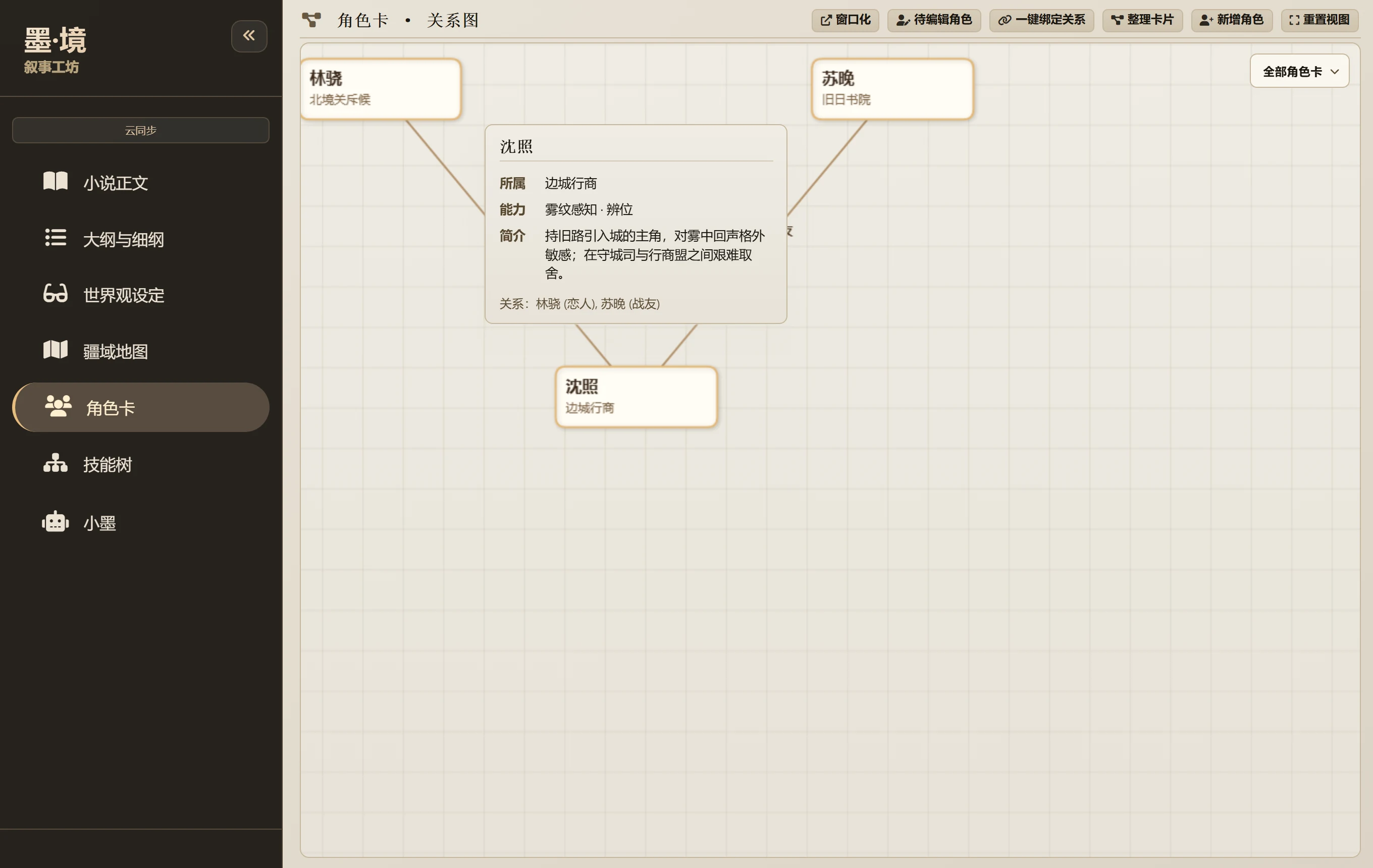
Task: Open the 全部角色卡 filter dropdown
Action: (1299, 71)
